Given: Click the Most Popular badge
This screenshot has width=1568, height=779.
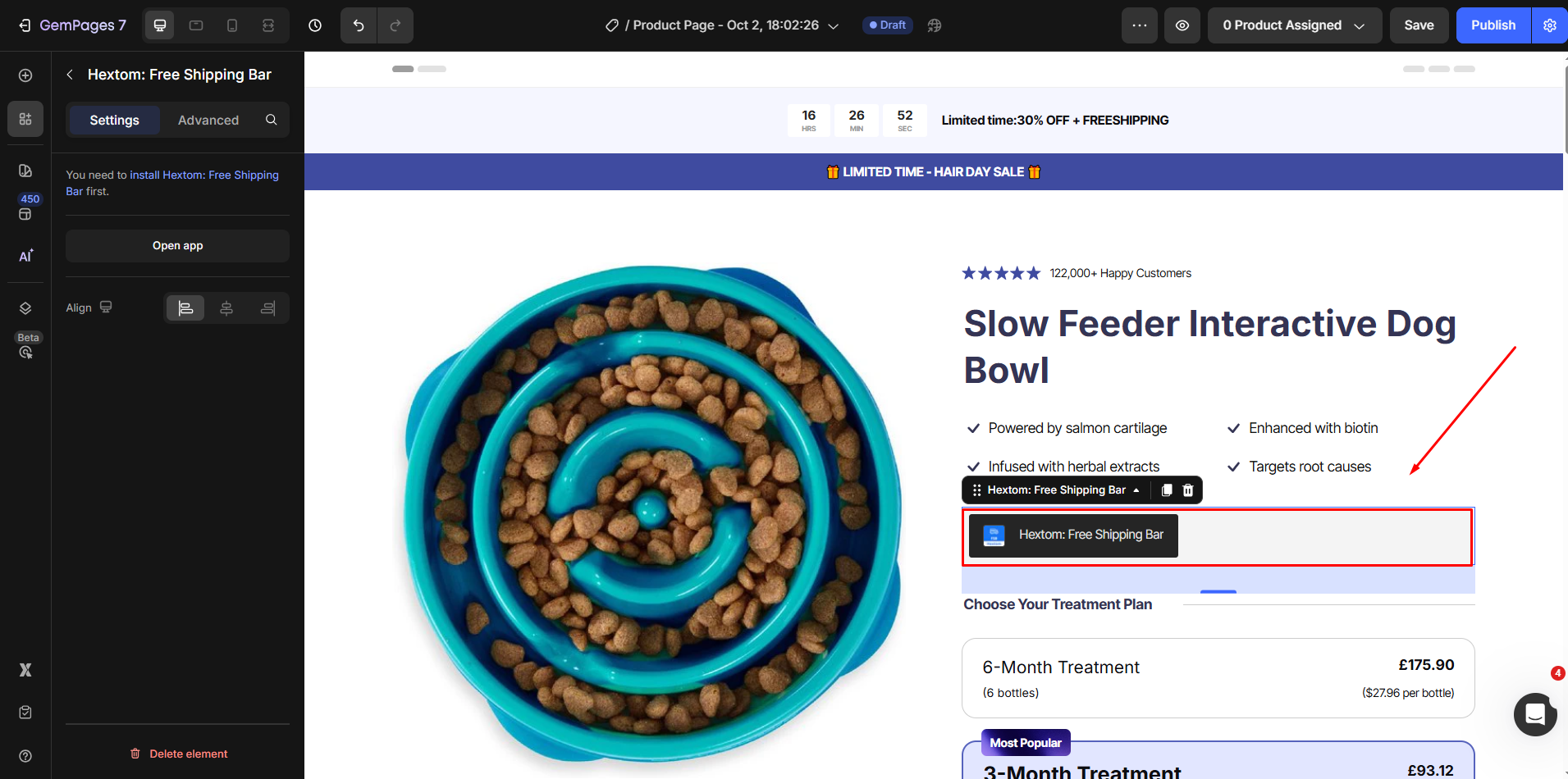Looking at the screenshot, I should (x=1026, y=743).
